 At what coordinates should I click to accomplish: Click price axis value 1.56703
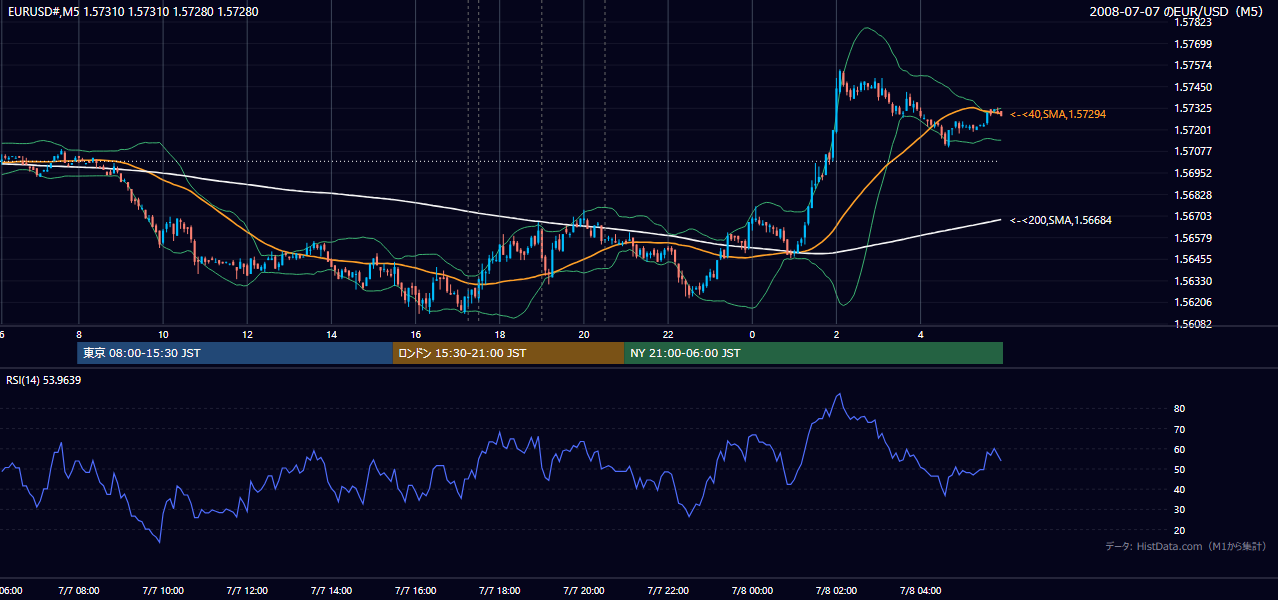(x=1194, y=216)
